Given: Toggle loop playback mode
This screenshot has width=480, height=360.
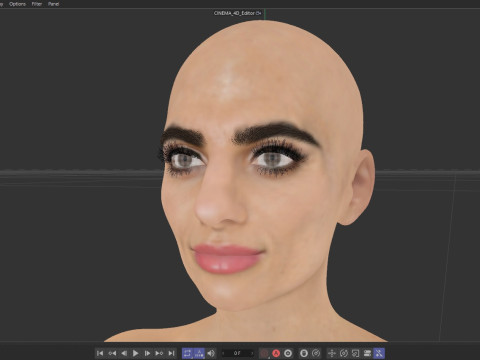Looking at the screenshot, I should point(187,353).
